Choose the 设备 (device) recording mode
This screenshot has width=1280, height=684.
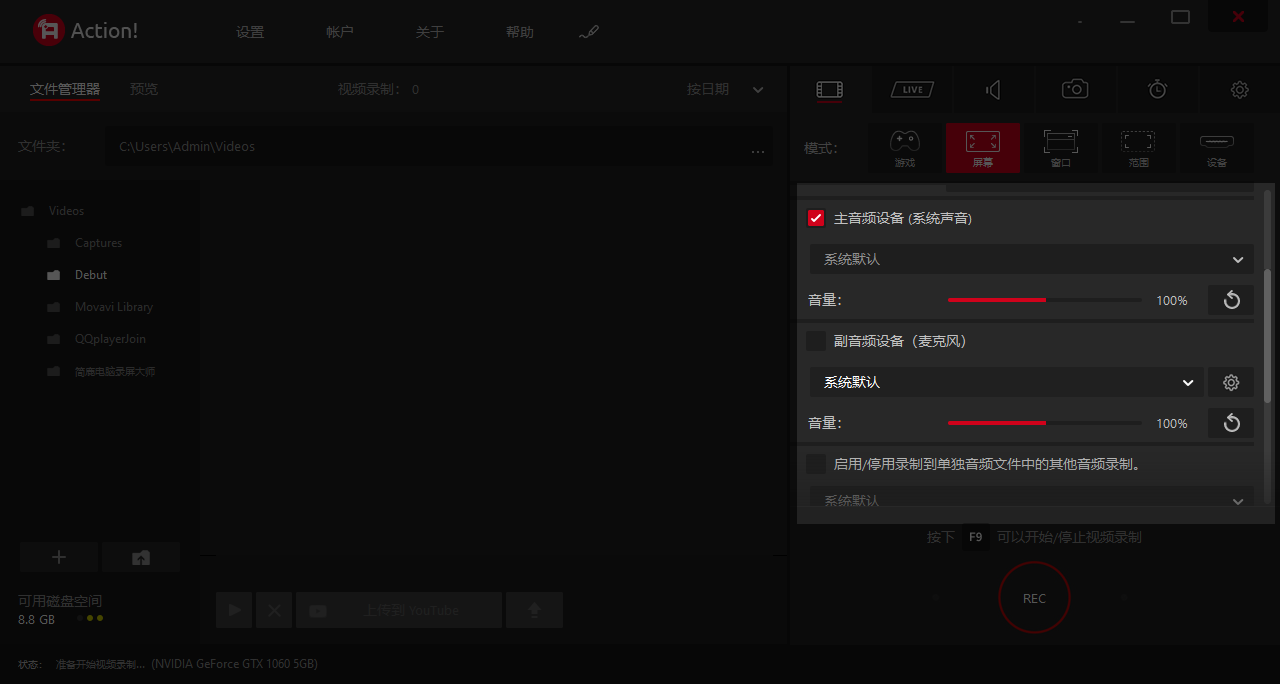click(1217, 148)
